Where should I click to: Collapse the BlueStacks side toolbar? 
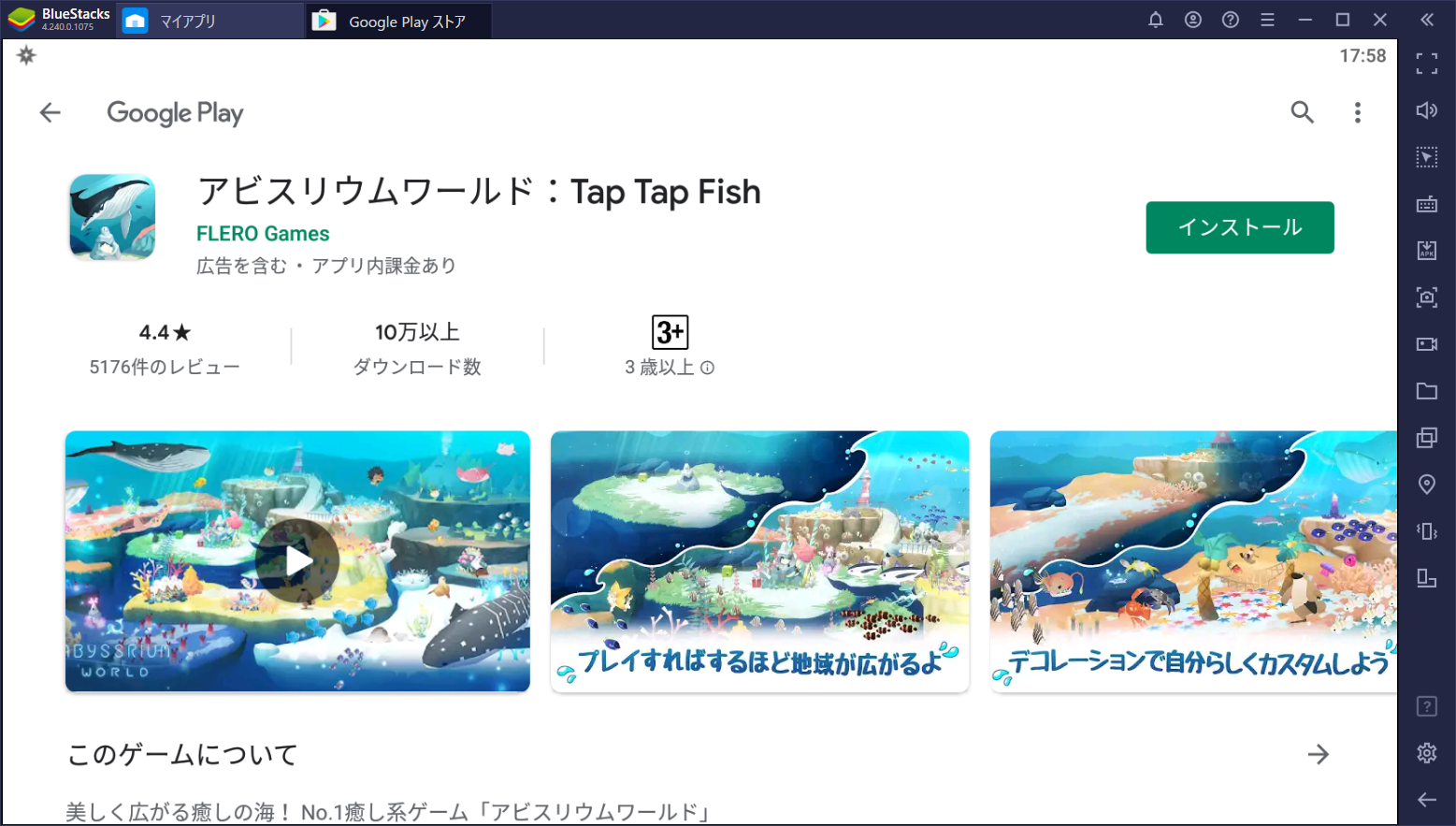click(x=1427, y=20)
